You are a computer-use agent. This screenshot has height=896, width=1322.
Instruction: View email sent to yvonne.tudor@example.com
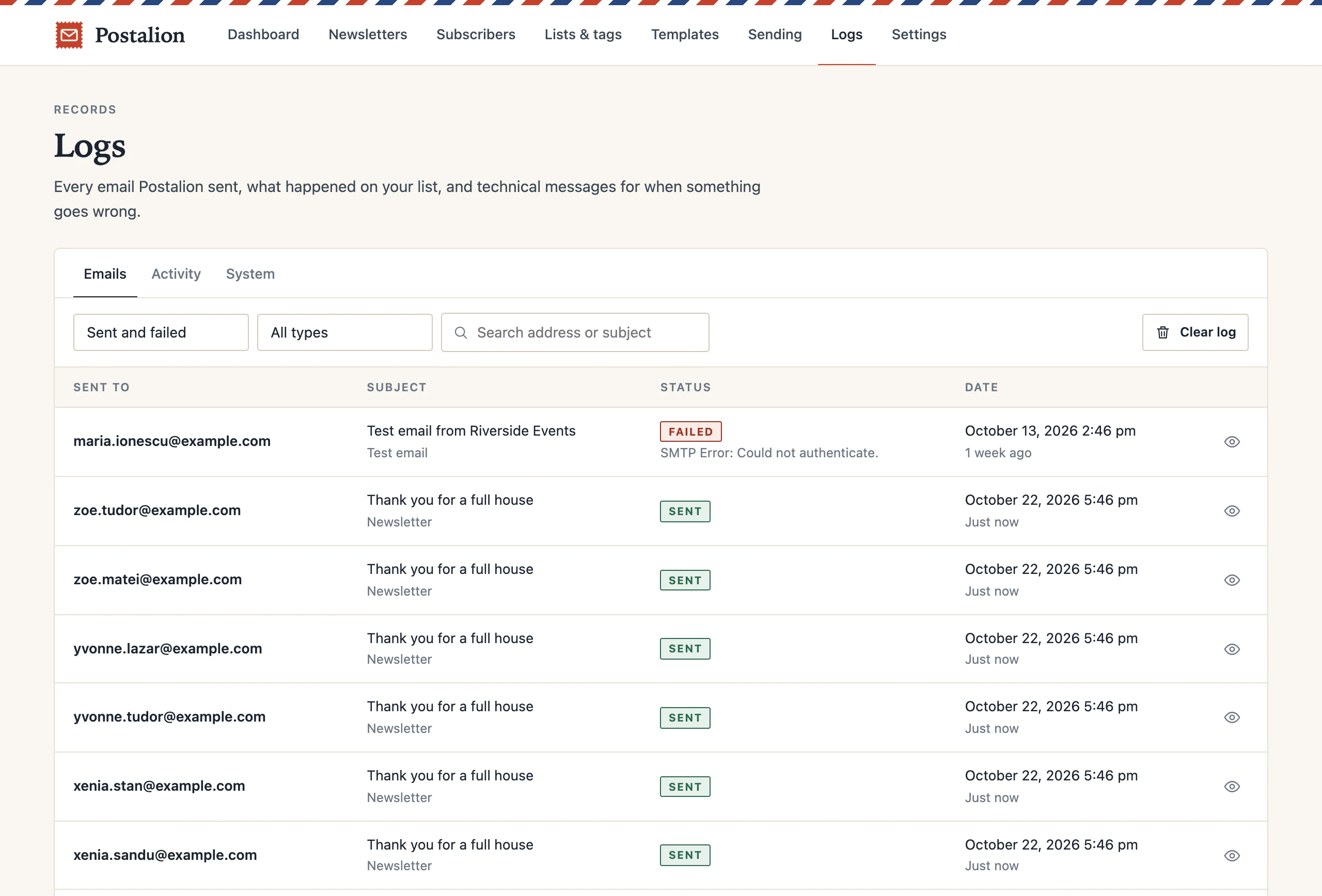click(1232, 717)
